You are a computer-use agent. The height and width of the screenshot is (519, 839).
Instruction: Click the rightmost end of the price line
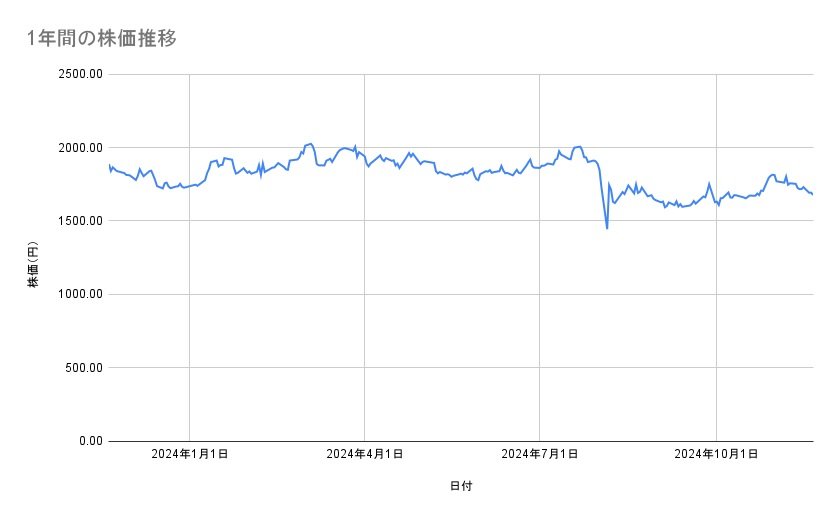pyautogui.click(x=813, y=194)
